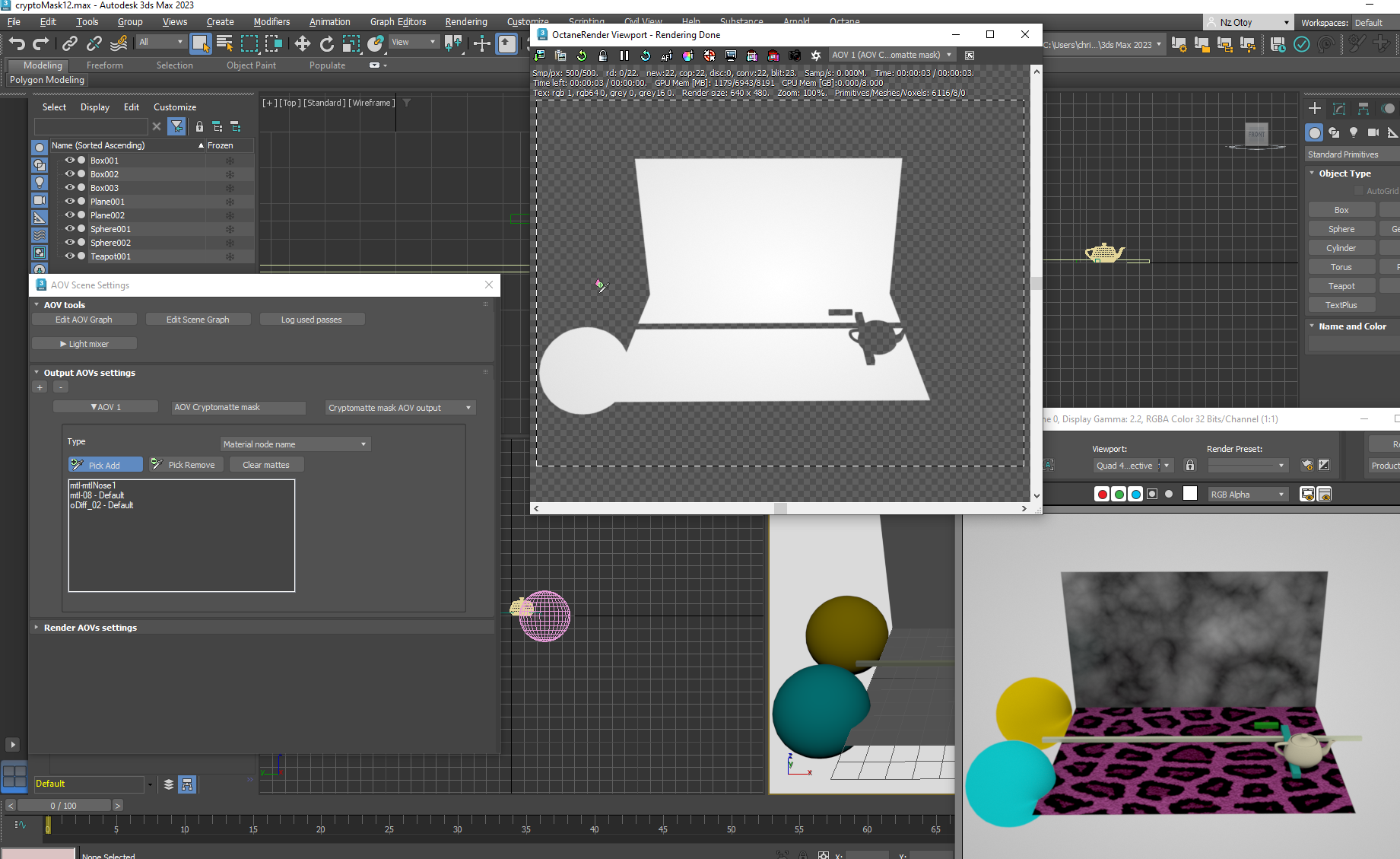The height and width of the screenshot is (859, 1400).
Task: Open the Modify tab in Command Panel
Action: pyautogui.click(x=1339, y=109)
